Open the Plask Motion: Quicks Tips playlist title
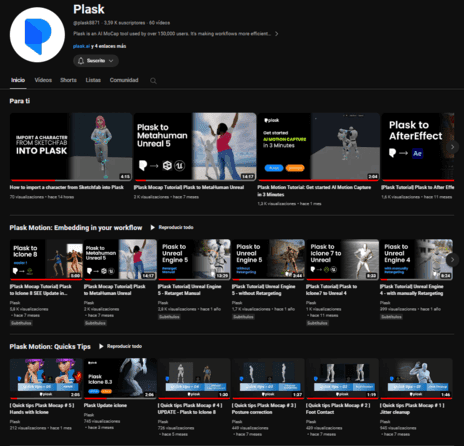The width and height of the screenshot is (464, 446). [50, 347]
